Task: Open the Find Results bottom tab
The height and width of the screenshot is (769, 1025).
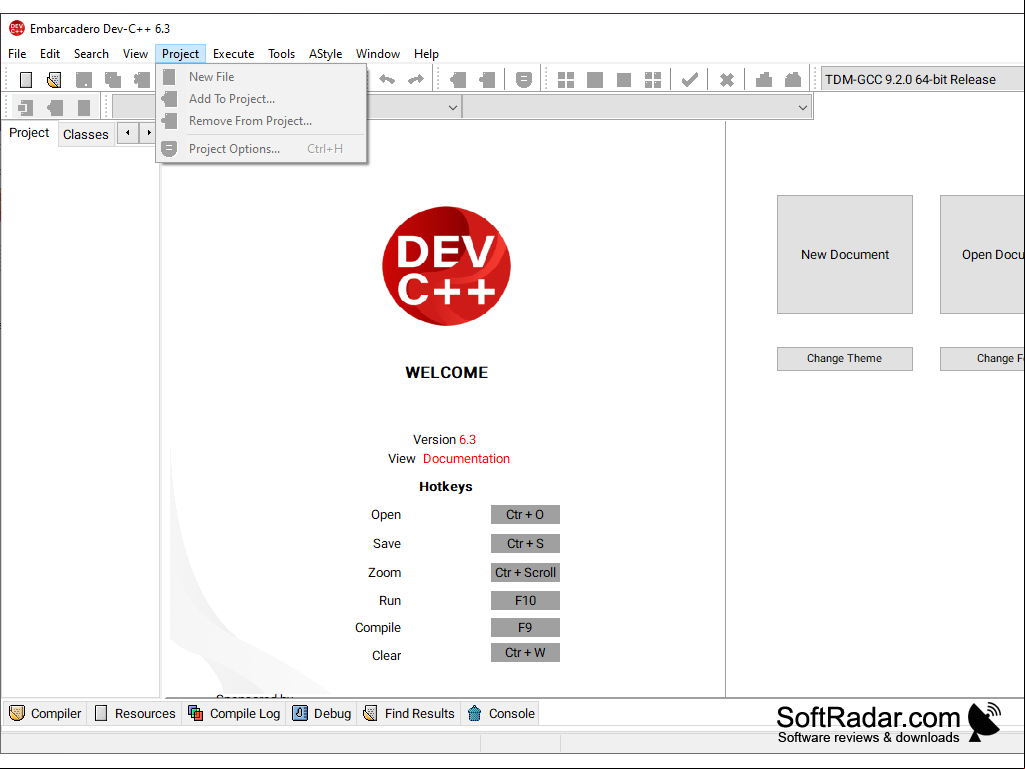Action: (409, 713)
